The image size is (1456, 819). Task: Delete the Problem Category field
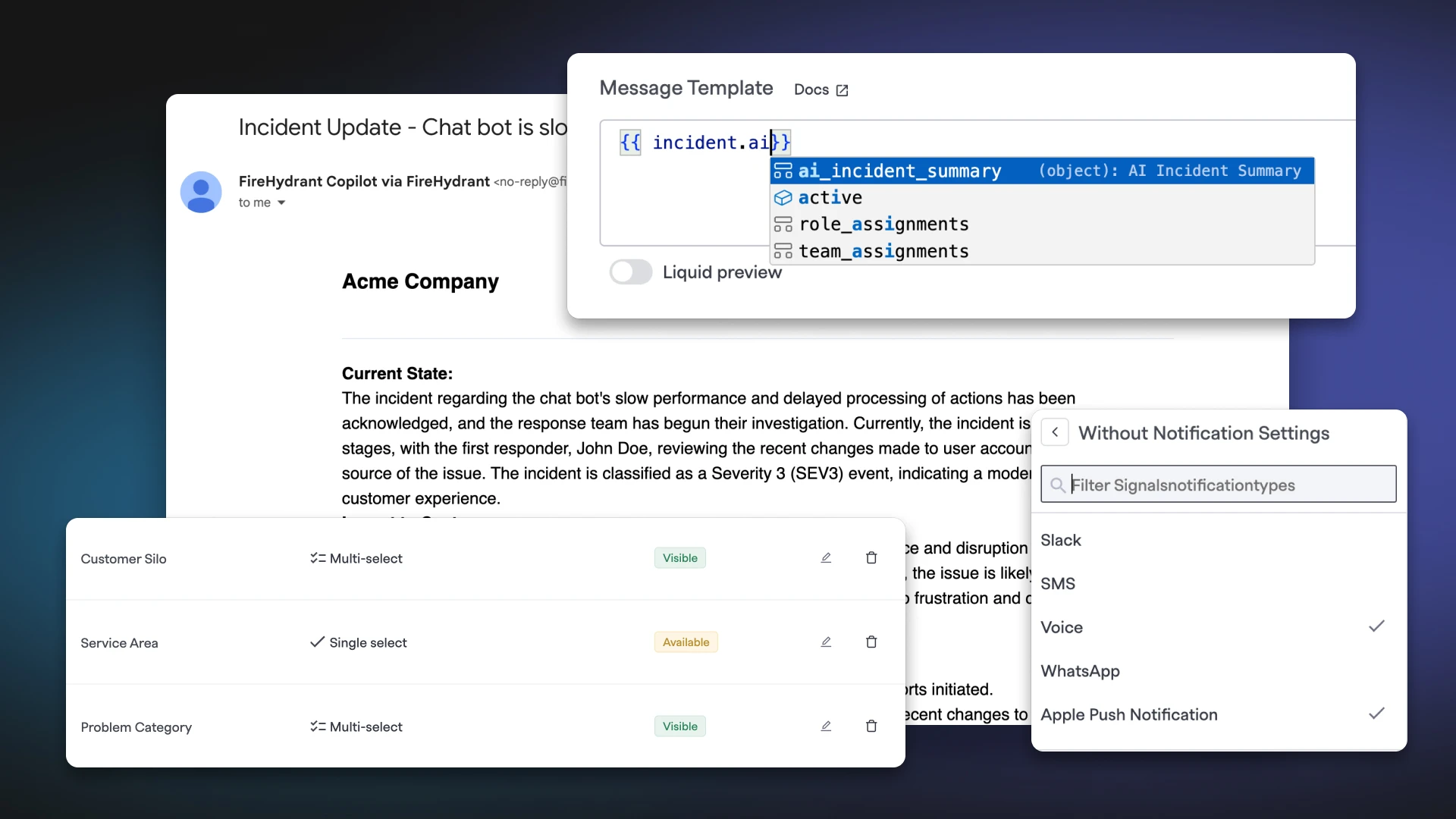coord(871,726)
